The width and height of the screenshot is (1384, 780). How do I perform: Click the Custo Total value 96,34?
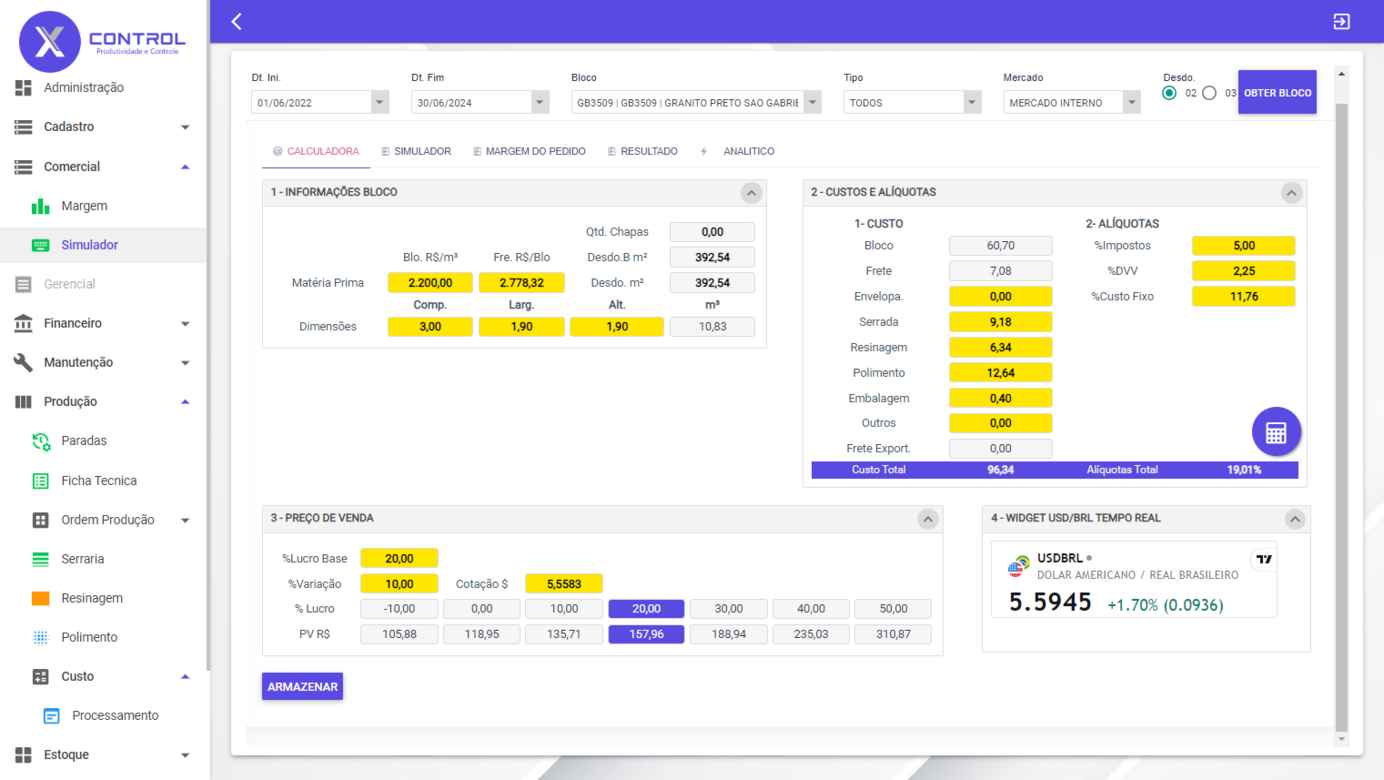point(1000,470)
